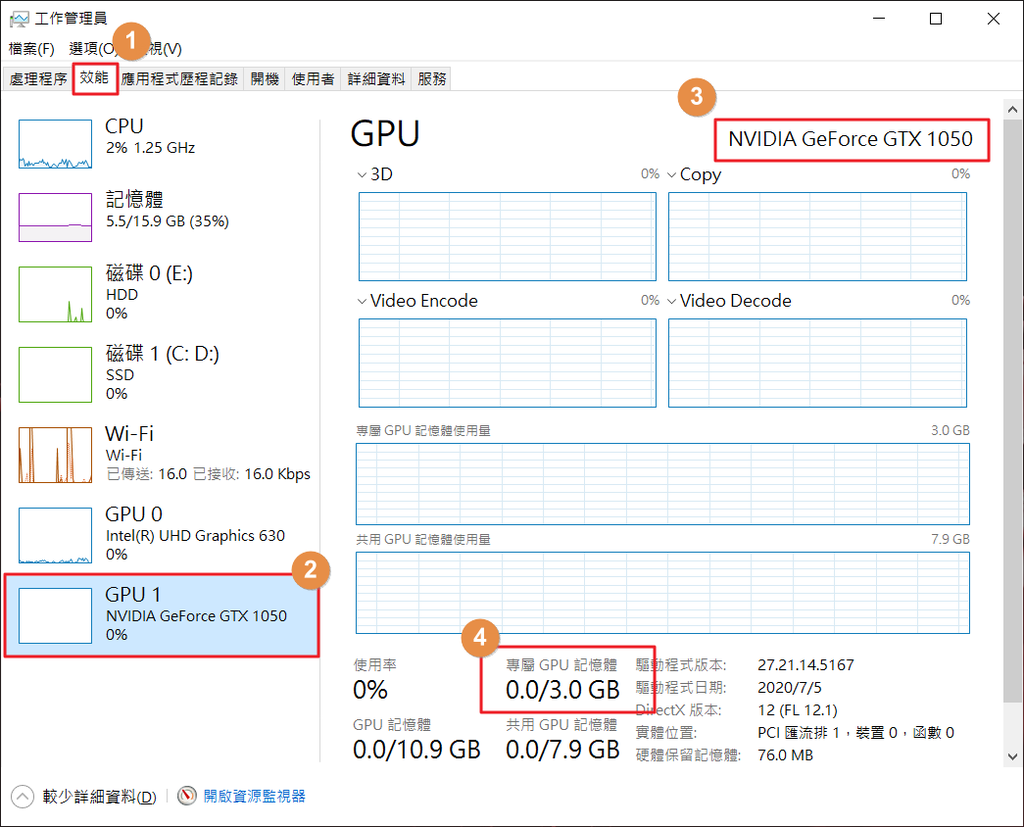Select the 記憶體 memory graph thumbnail
The image size is (1024, 827).
tap(55, 218)
